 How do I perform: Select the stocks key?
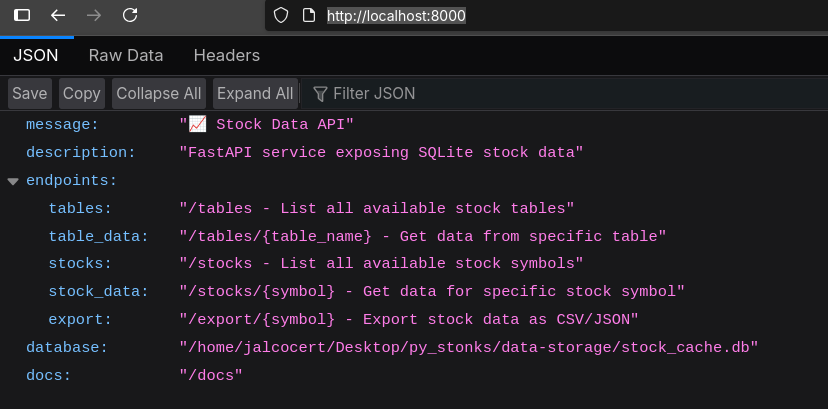(x=80, y=263)
